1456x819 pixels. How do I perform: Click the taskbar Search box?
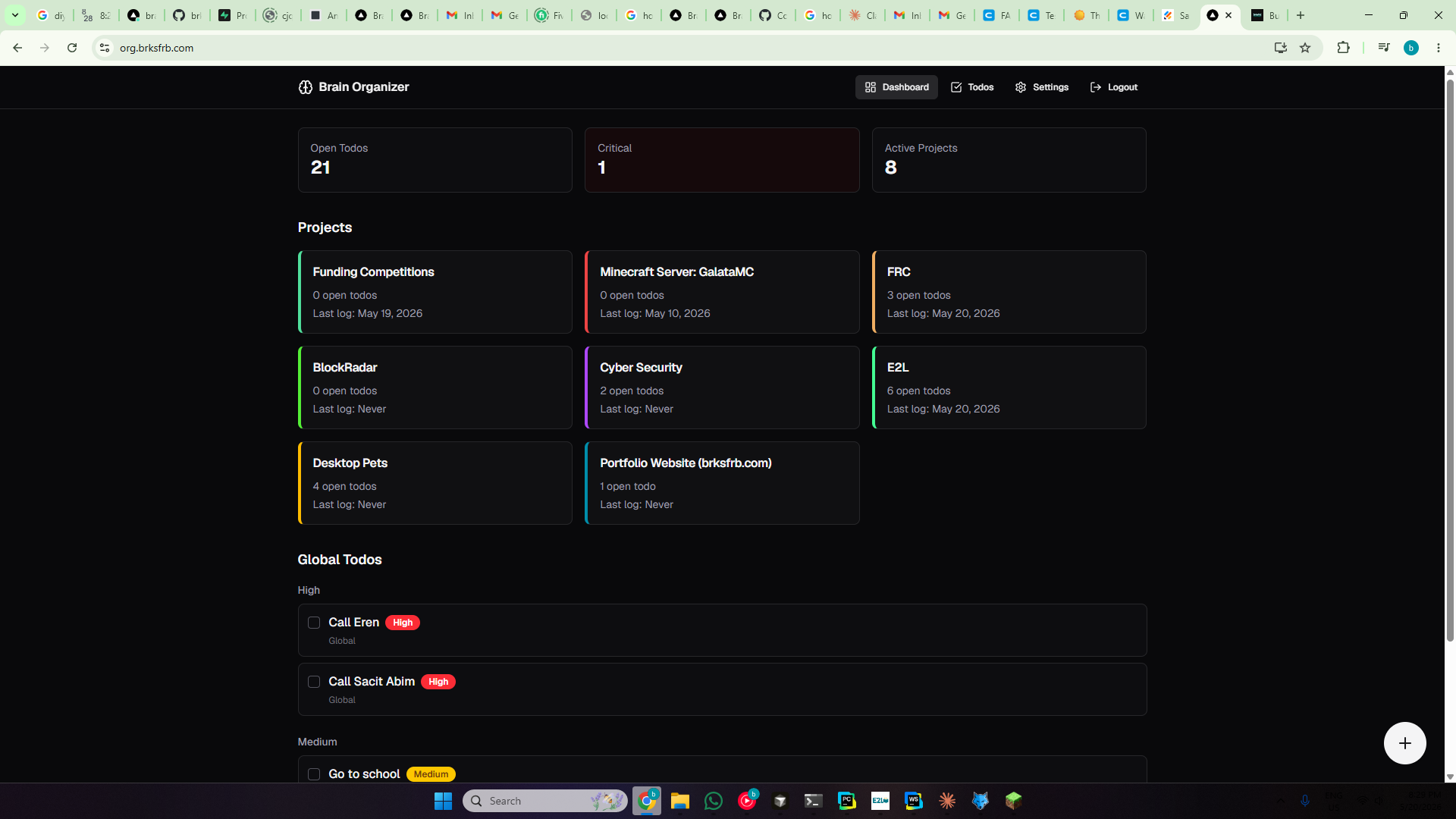pos(545,801)
